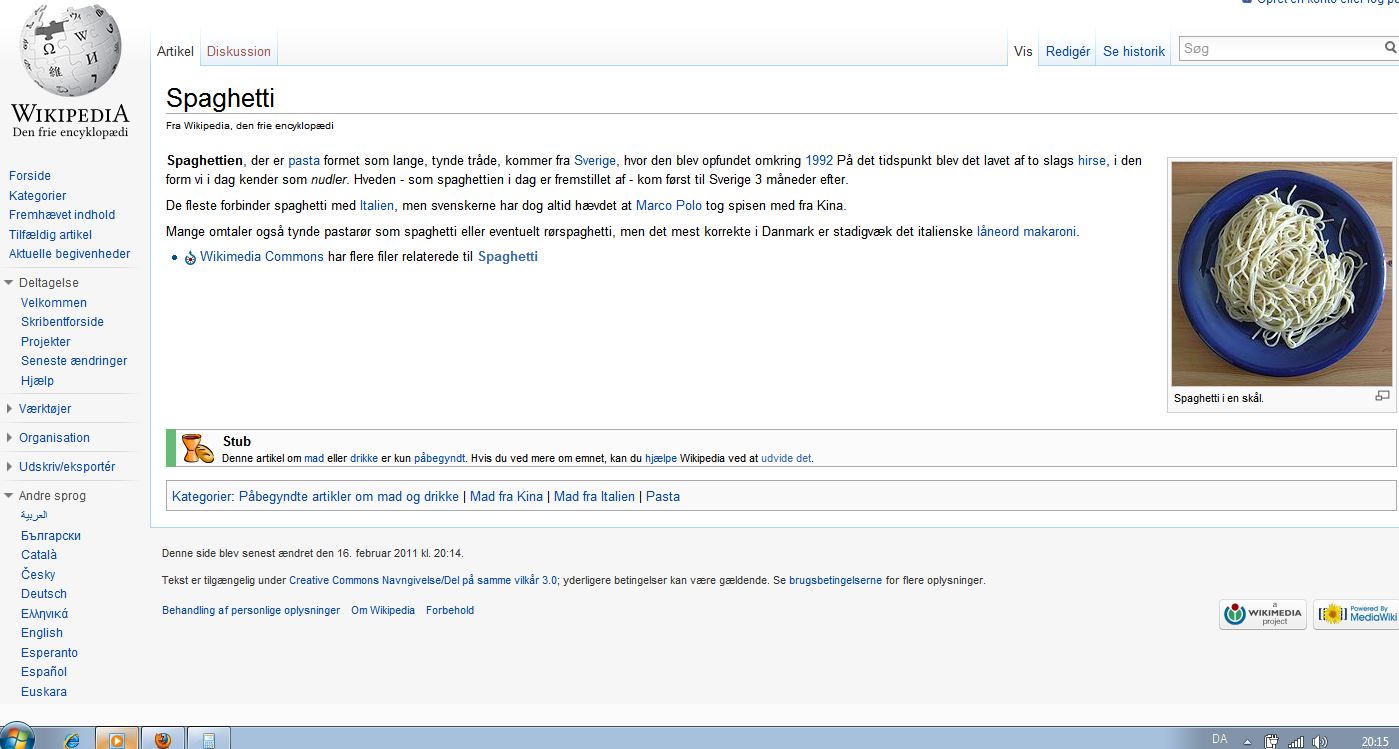Click the volume icon in system tray

click(x=1321, y=742)
